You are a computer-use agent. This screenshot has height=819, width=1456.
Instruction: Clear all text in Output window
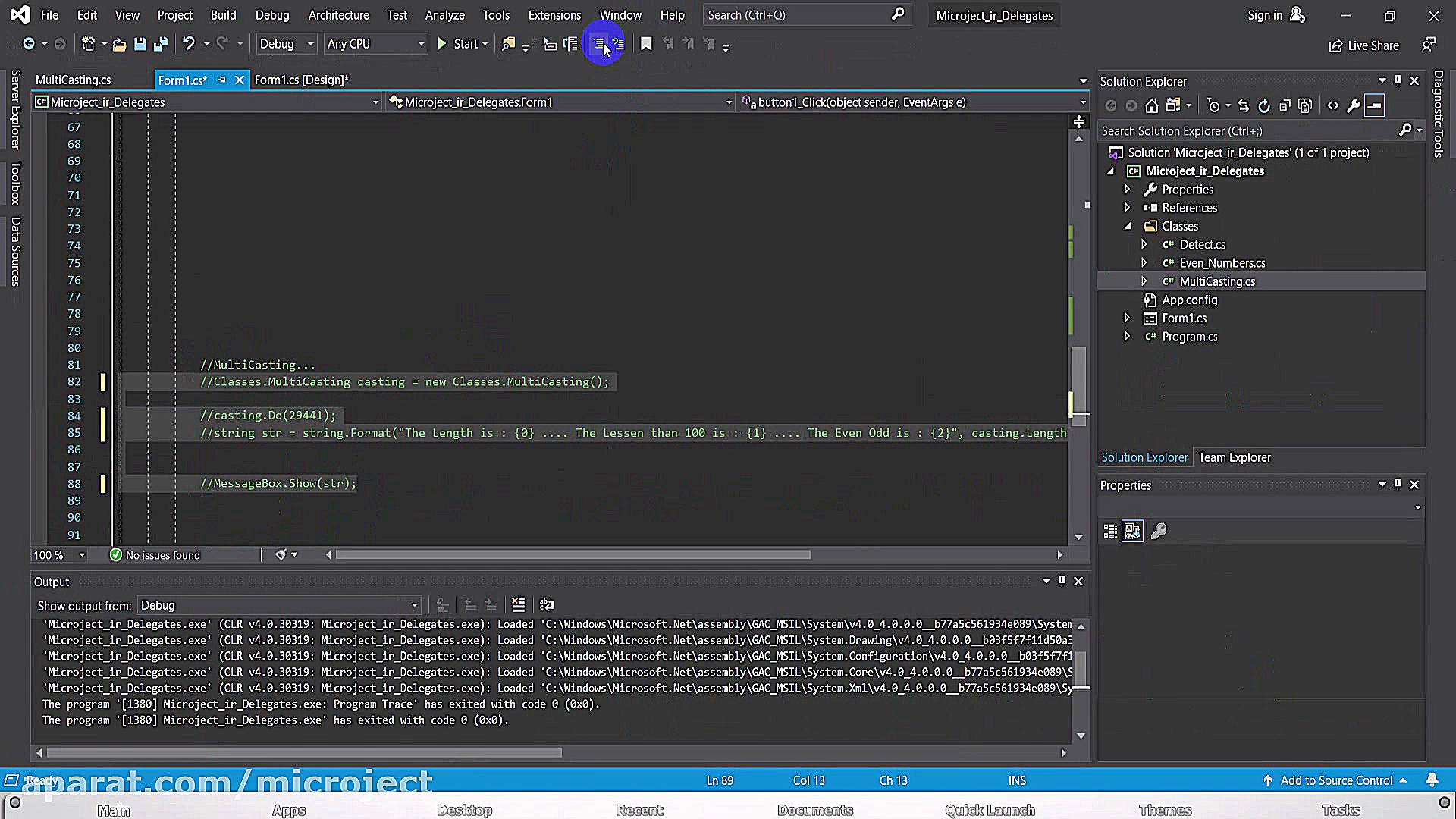(x=518, y=604)
